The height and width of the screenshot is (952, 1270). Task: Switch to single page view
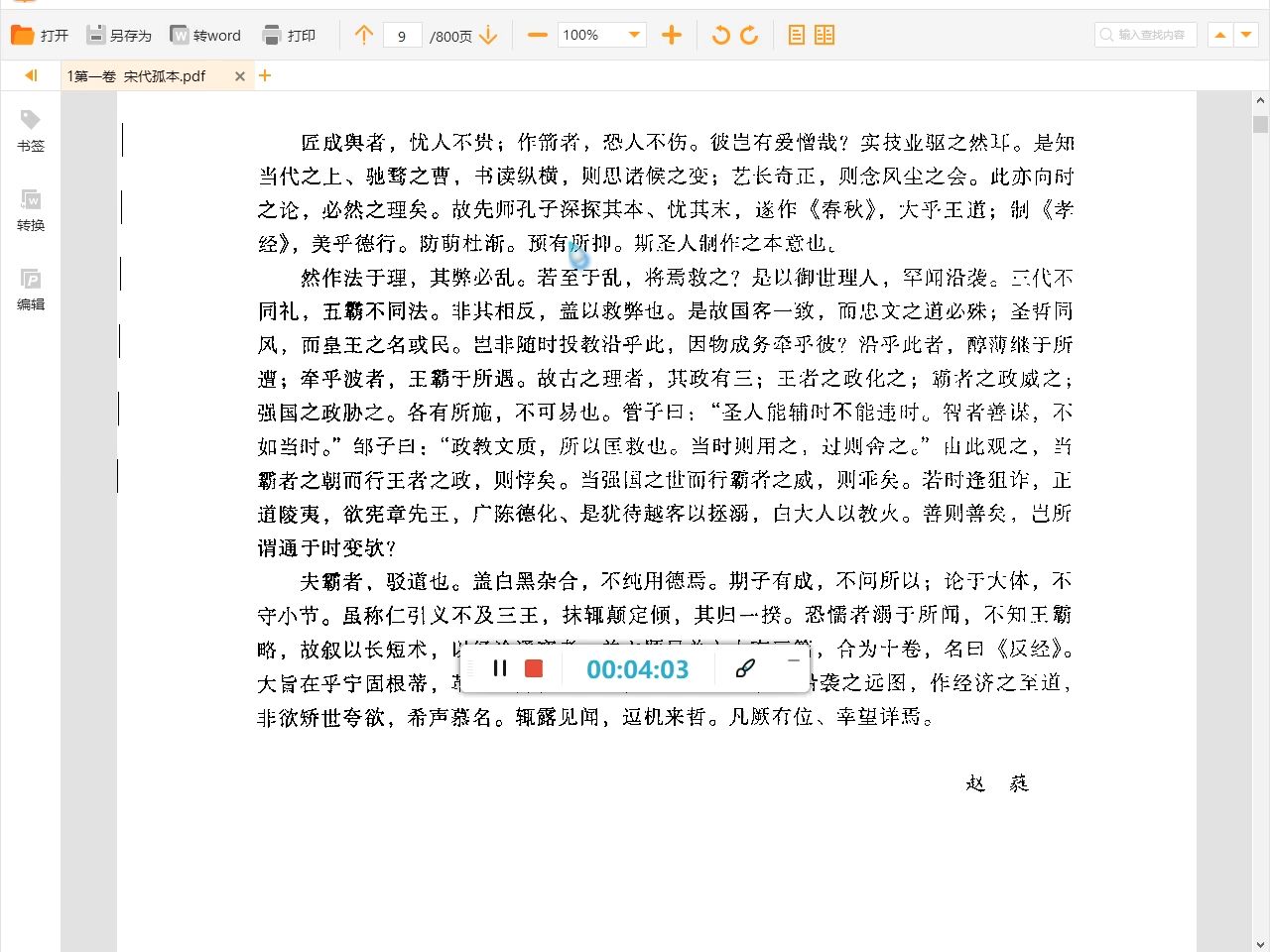click(797, 36)
